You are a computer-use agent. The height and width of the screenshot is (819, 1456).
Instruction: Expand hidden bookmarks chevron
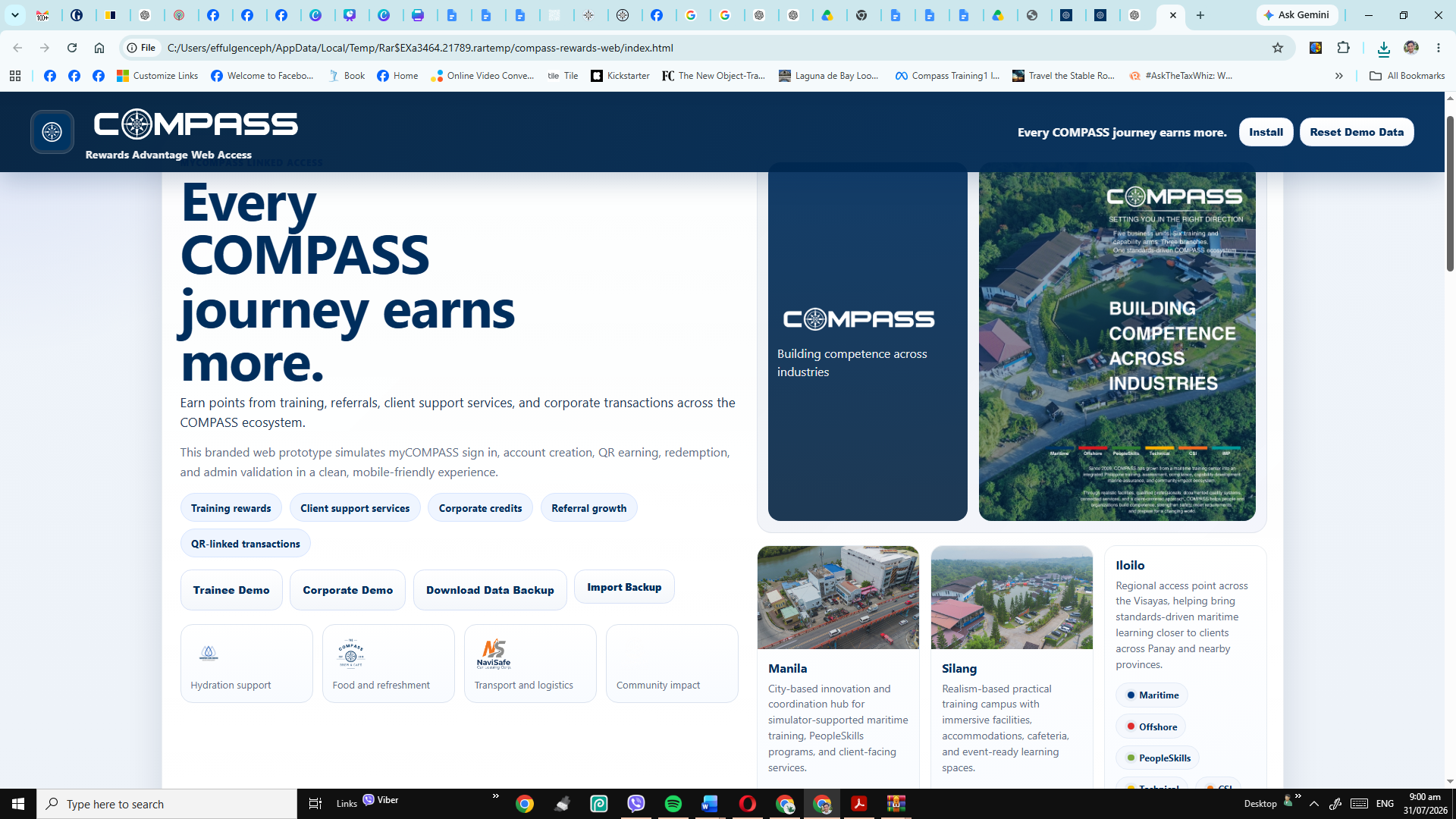tap(1339, 76)
